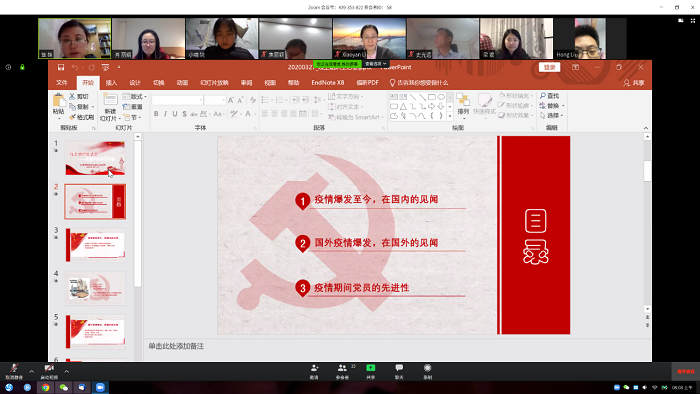This screenshot has height=394, width=700.
Task: Click red Leave Meeting button
Action: click(686, 371)
